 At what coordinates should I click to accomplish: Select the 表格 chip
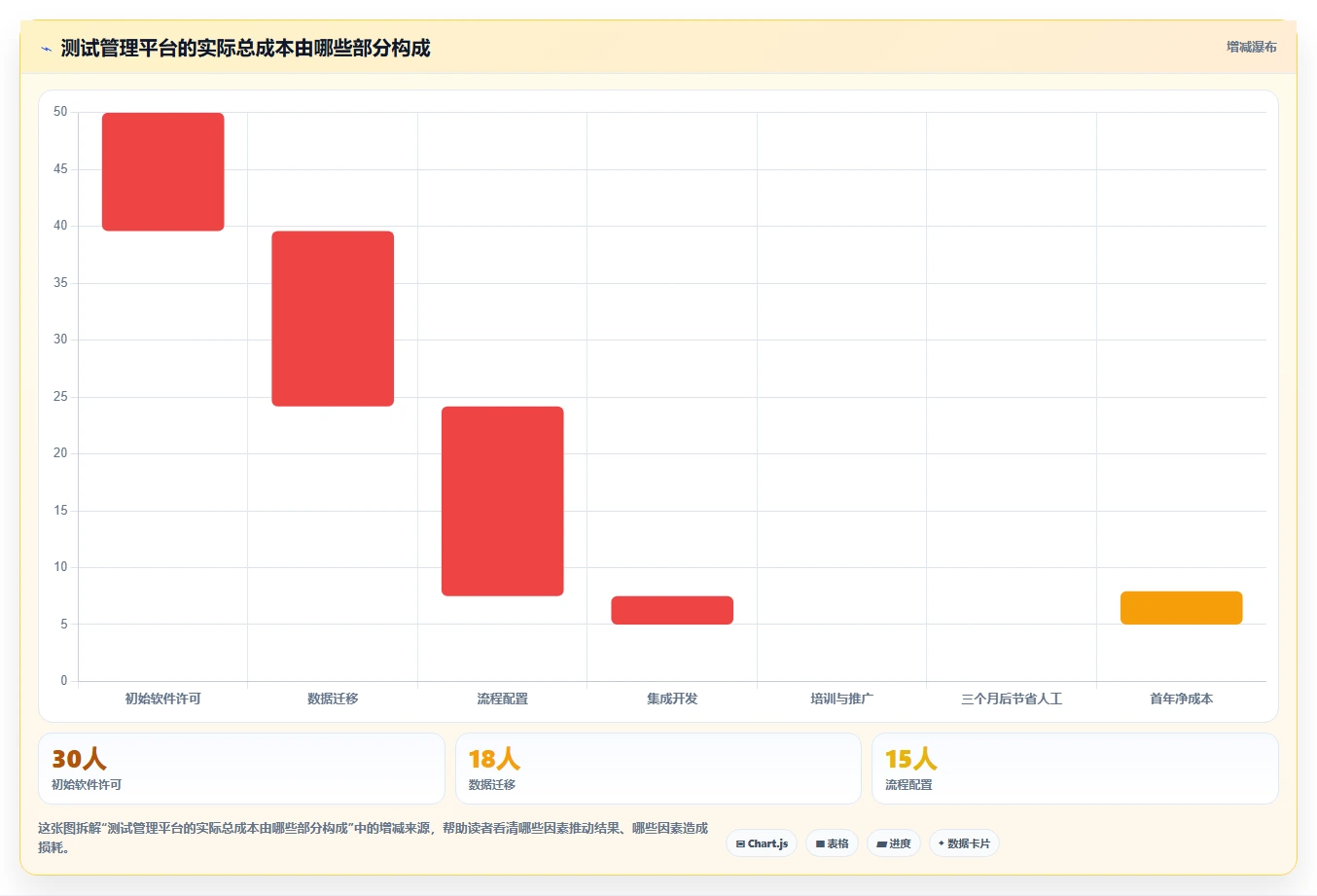[x=832, y=843]
